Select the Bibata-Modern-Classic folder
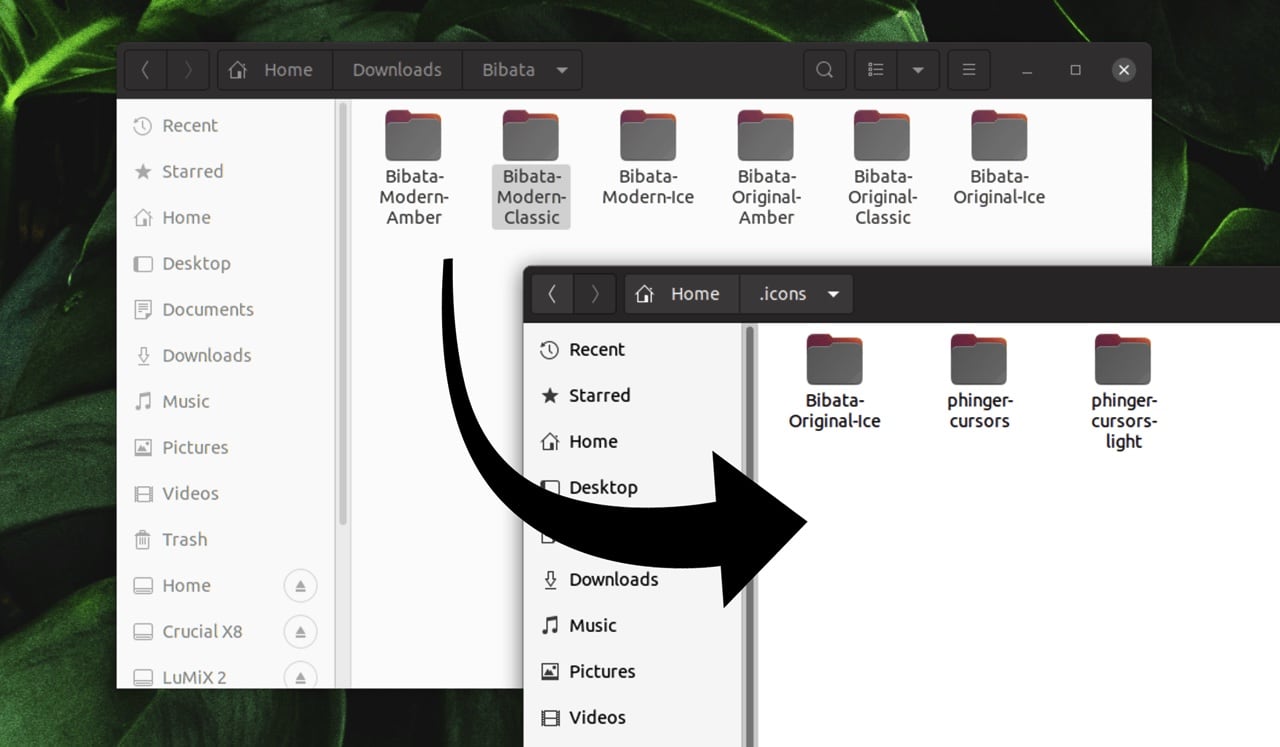 (x=531, y=168)
